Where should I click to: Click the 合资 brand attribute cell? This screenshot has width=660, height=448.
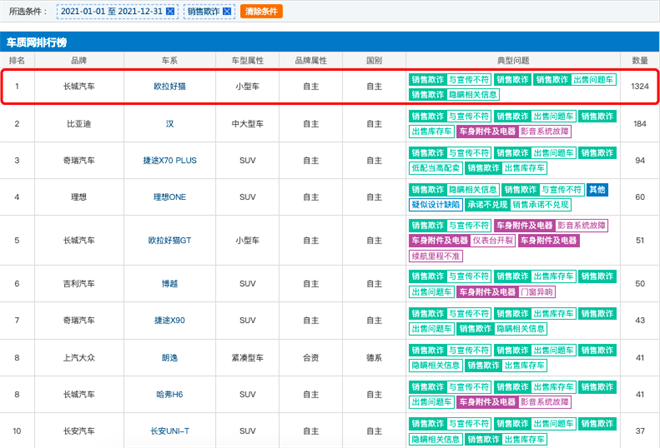tap(311, 358)
